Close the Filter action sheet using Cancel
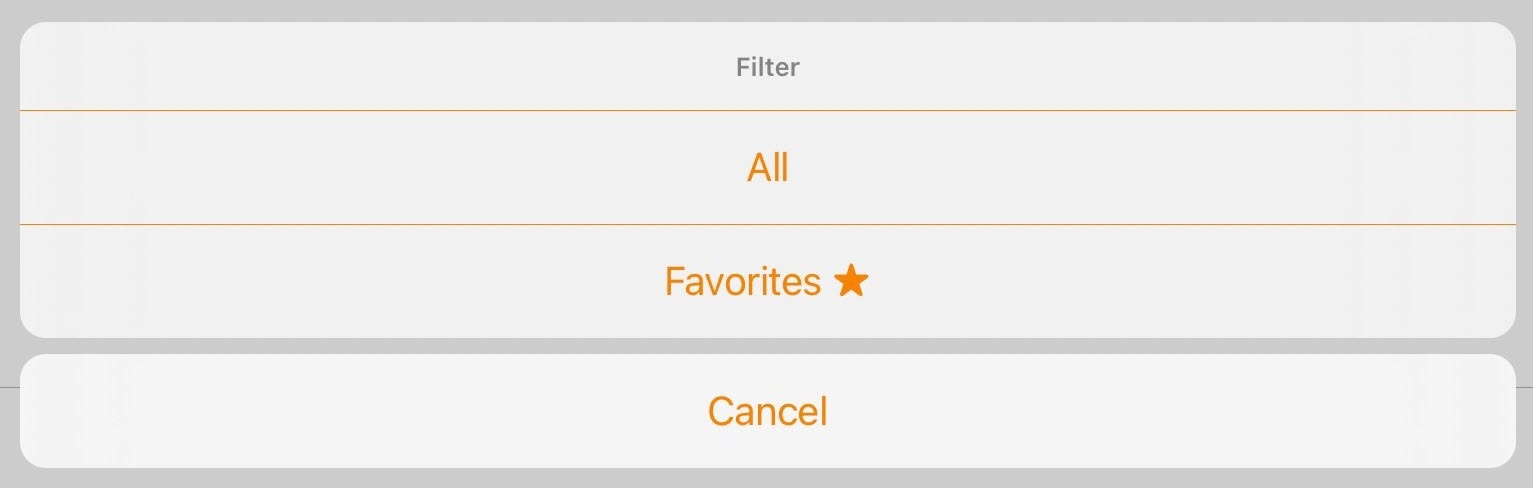 click(x=767, y=411)
